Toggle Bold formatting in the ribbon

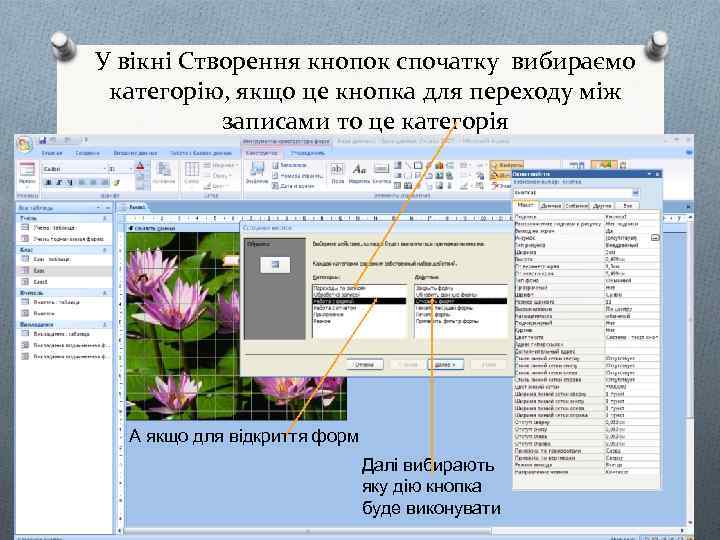click(x=48, y=183)
